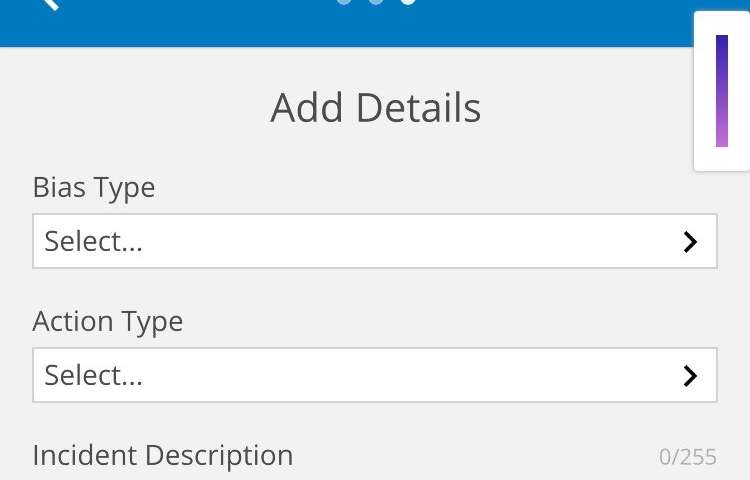Viewport: 750px width, 480px height.
Task: Click the Add Details heading
Action: [x=375, y=108]
